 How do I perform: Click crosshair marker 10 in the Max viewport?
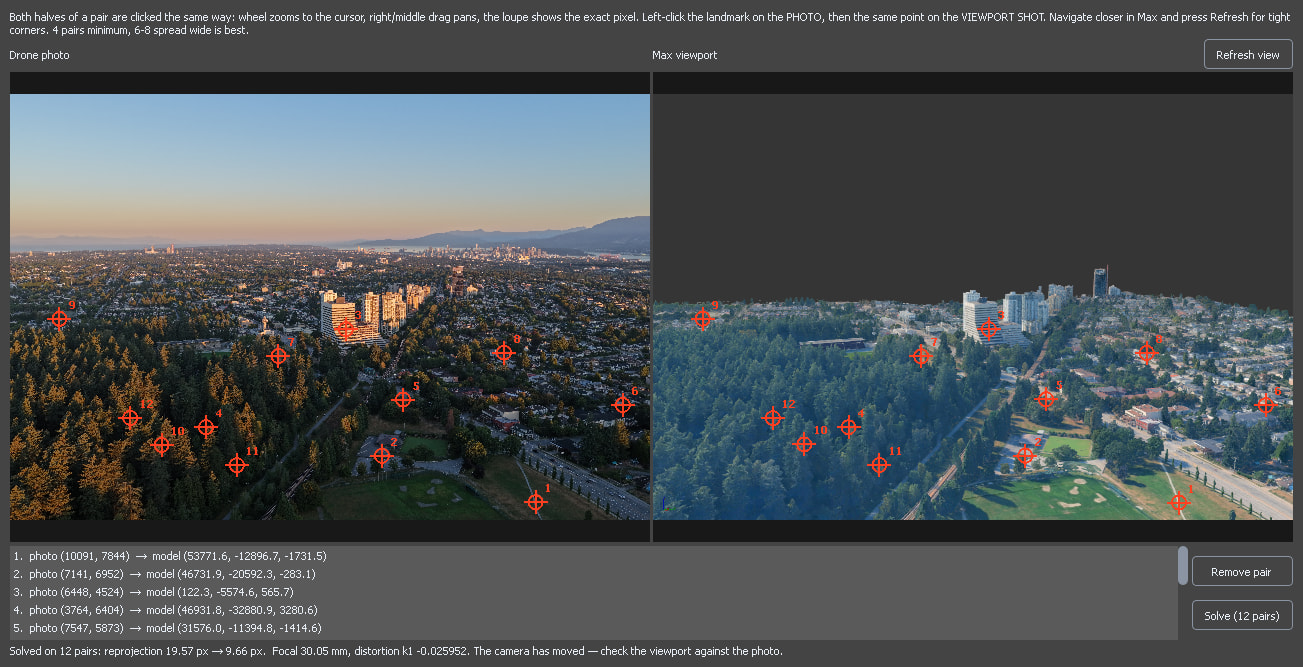(804, 444)
